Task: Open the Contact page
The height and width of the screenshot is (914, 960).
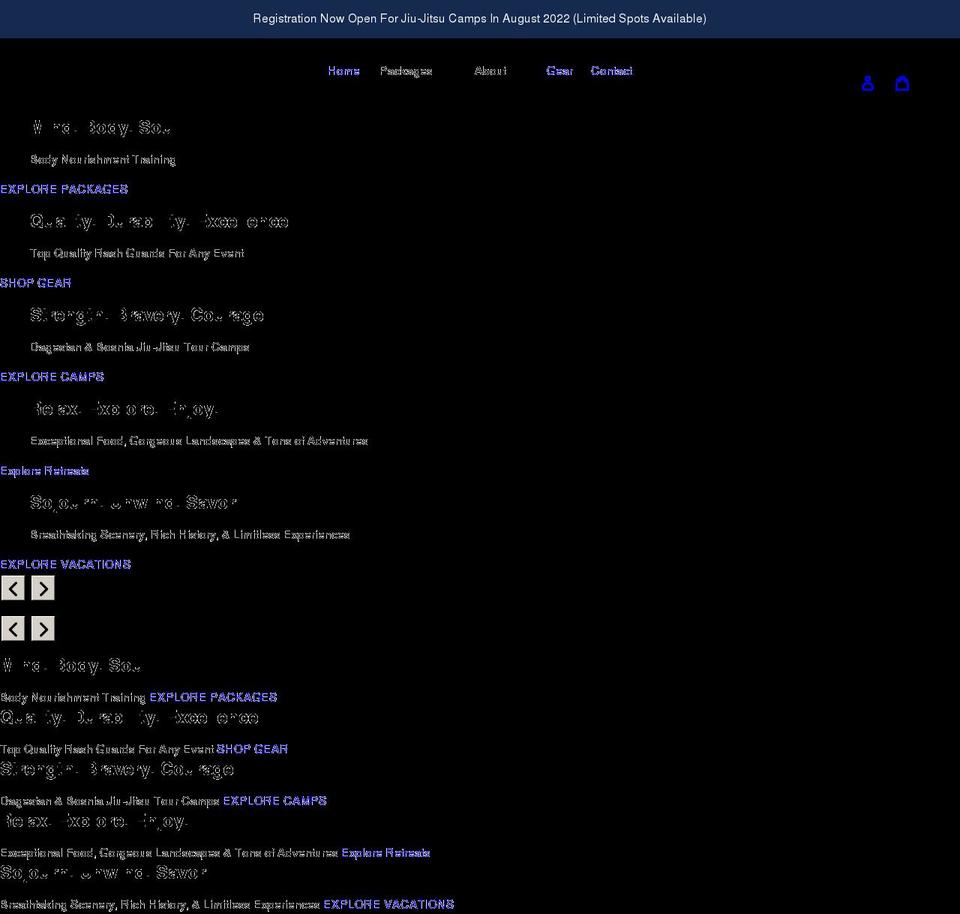Action: [612, 71]
